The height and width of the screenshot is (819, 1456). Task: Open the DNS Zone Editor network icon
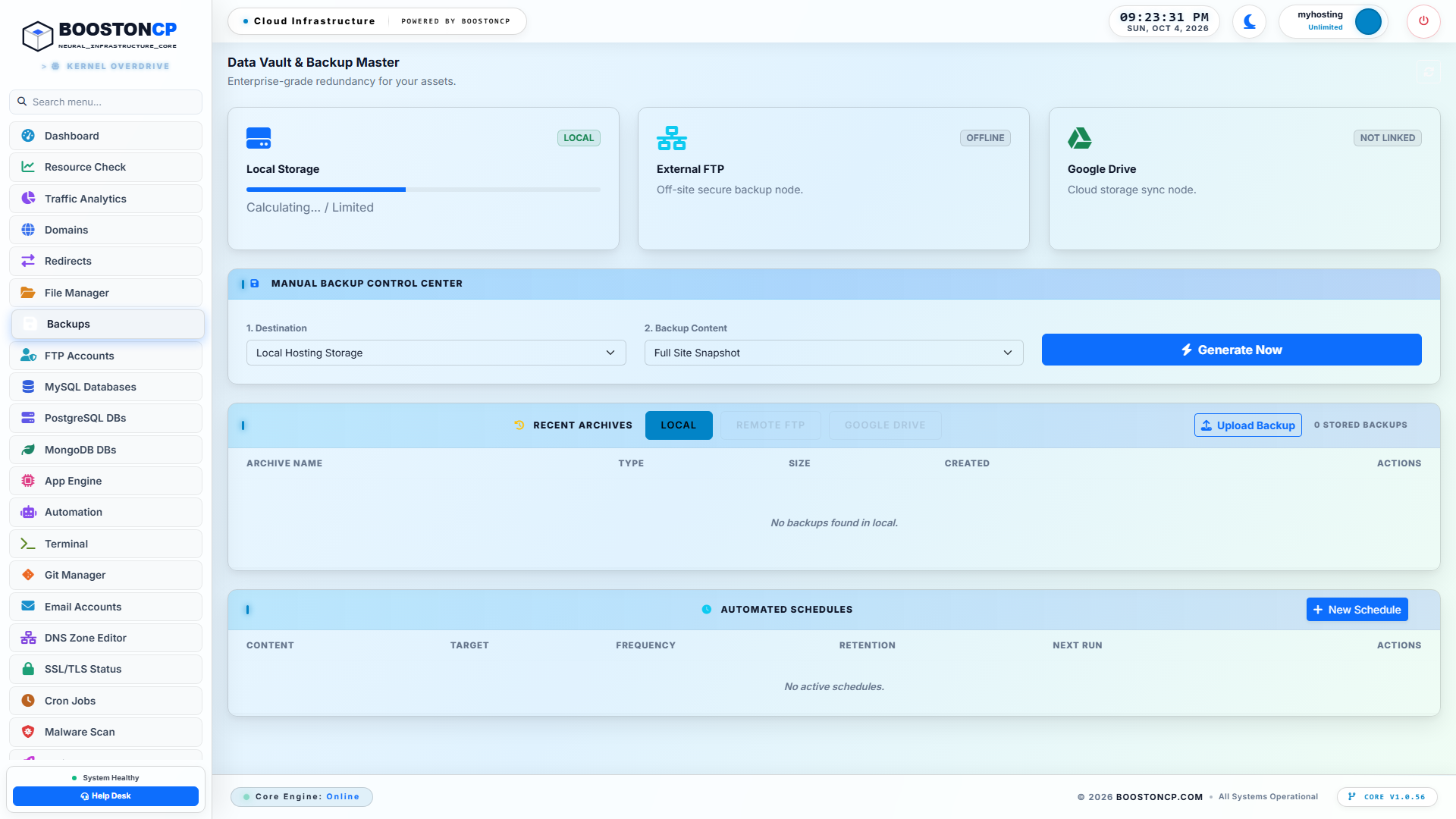point(28,638)
